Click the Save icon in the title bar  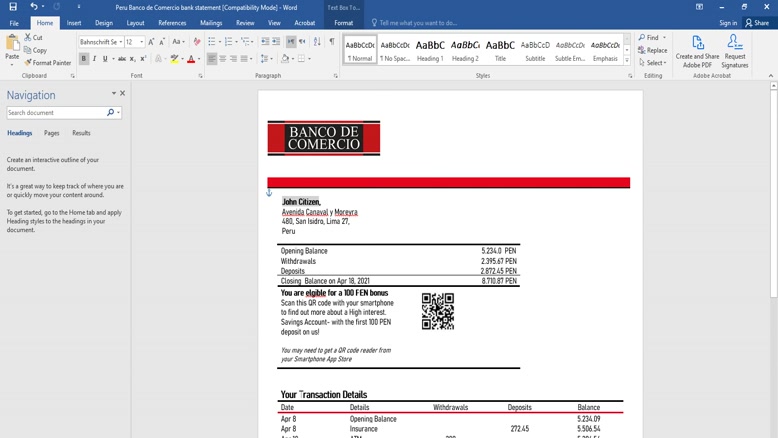[13, 7]
